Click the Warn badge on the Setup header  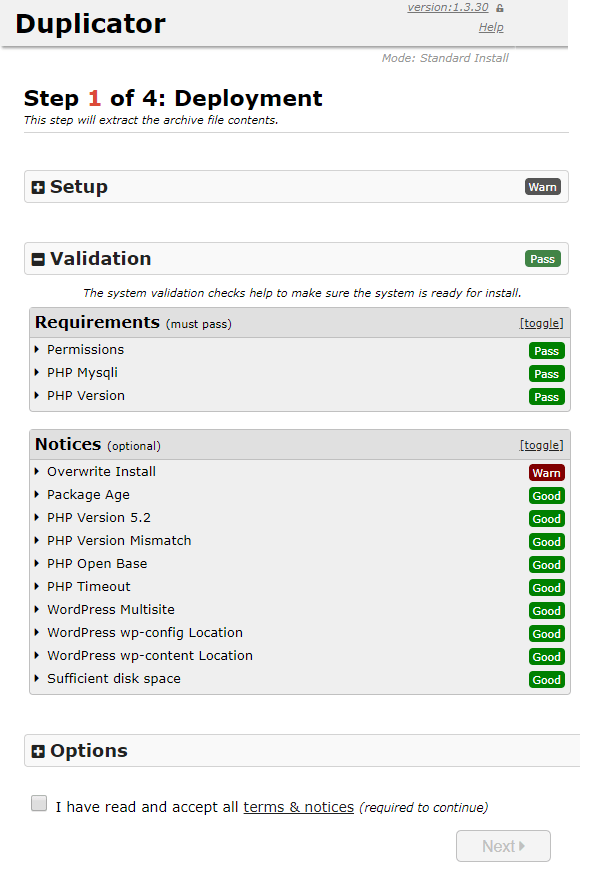542,186
